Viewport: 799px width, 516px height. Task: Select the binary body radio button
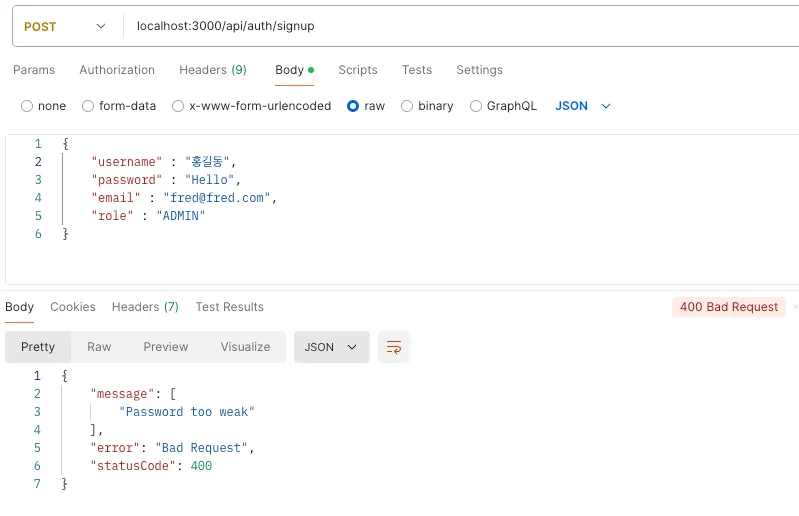coord(407,106)
